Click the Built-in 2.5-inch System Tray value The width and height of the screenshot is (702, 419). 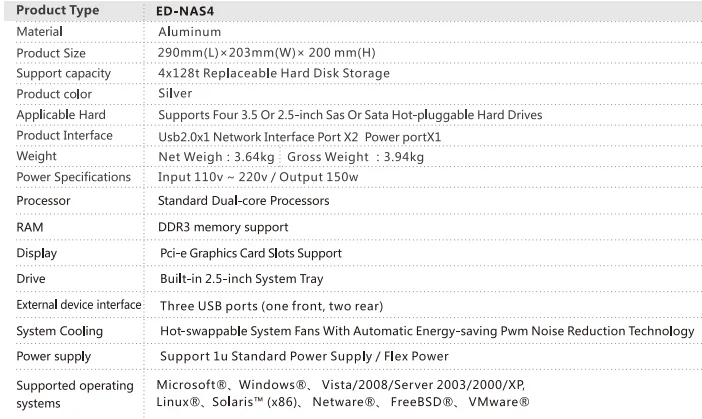point(241,279)
